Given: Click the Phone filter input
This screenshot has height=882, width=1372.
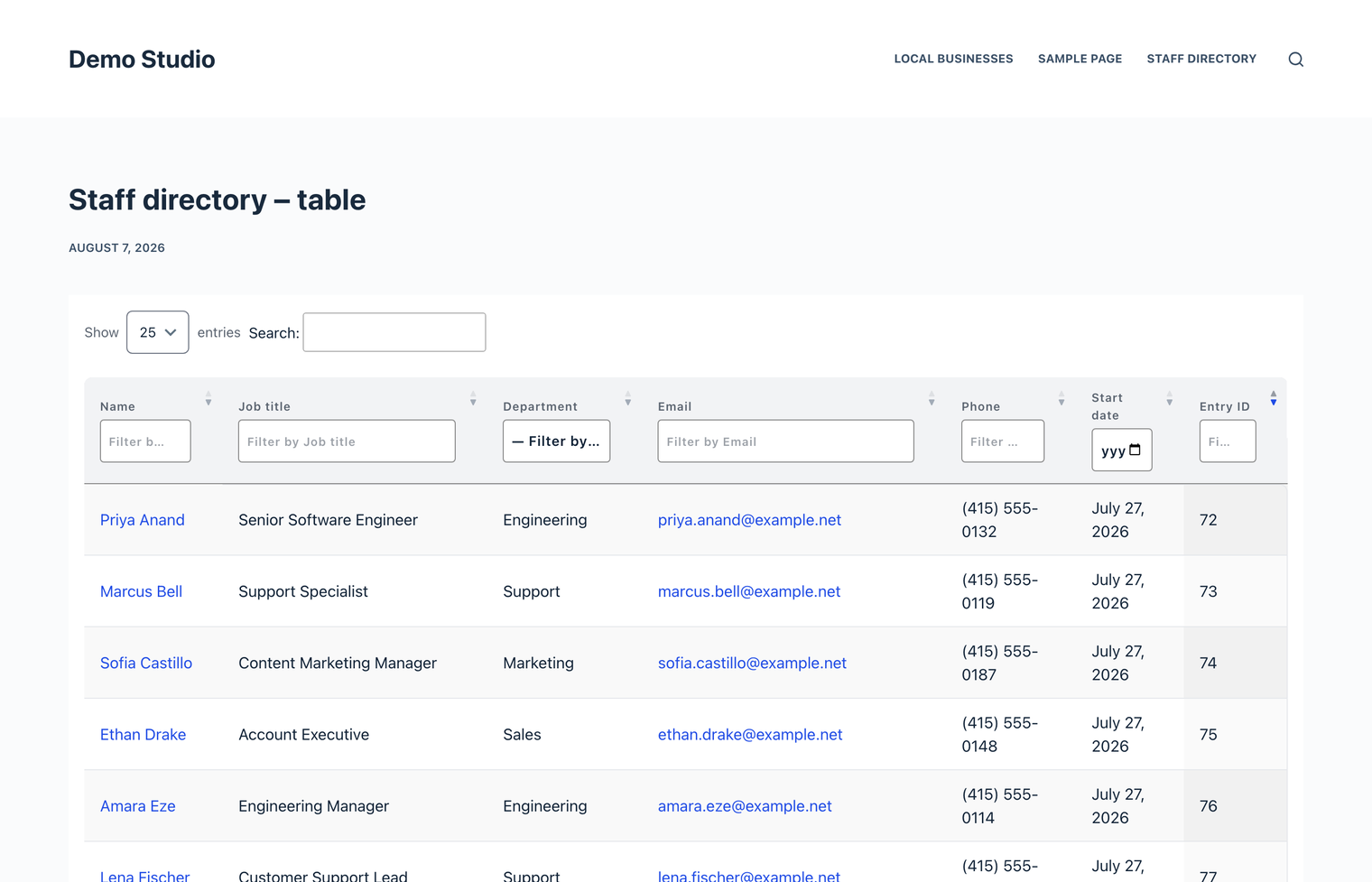Looking at the screenshot, I should tap(1003, 441).
